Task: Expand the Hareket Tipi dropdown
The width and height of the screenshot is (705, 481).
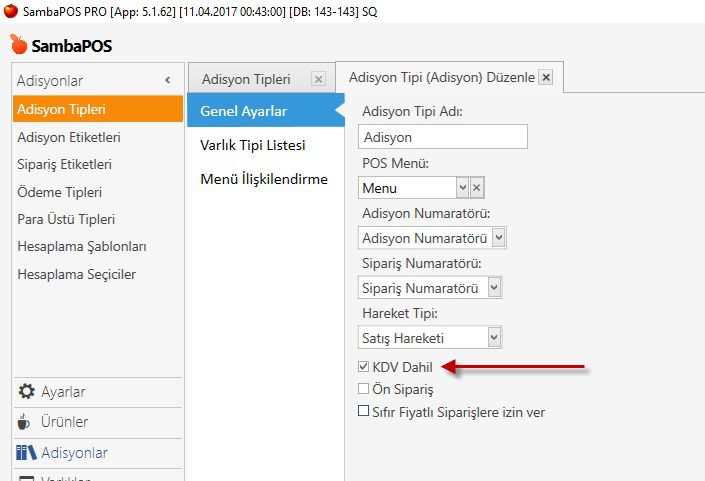Action: [494, 338]
